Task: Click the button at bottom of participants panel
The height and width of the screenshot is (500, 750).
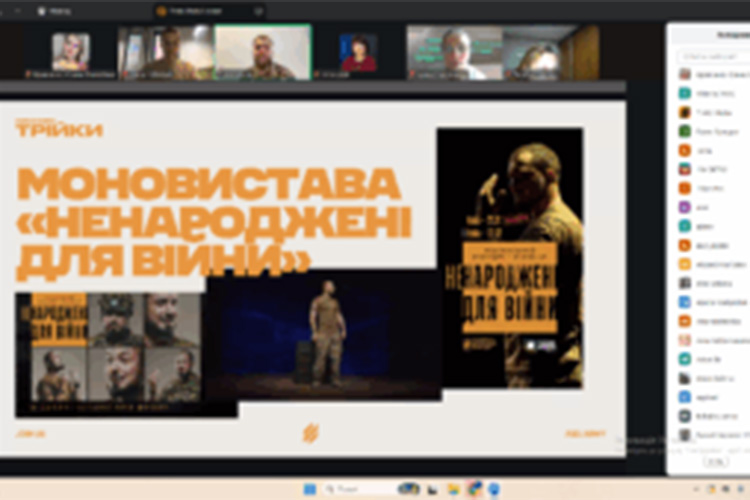Action: [715, 461]
